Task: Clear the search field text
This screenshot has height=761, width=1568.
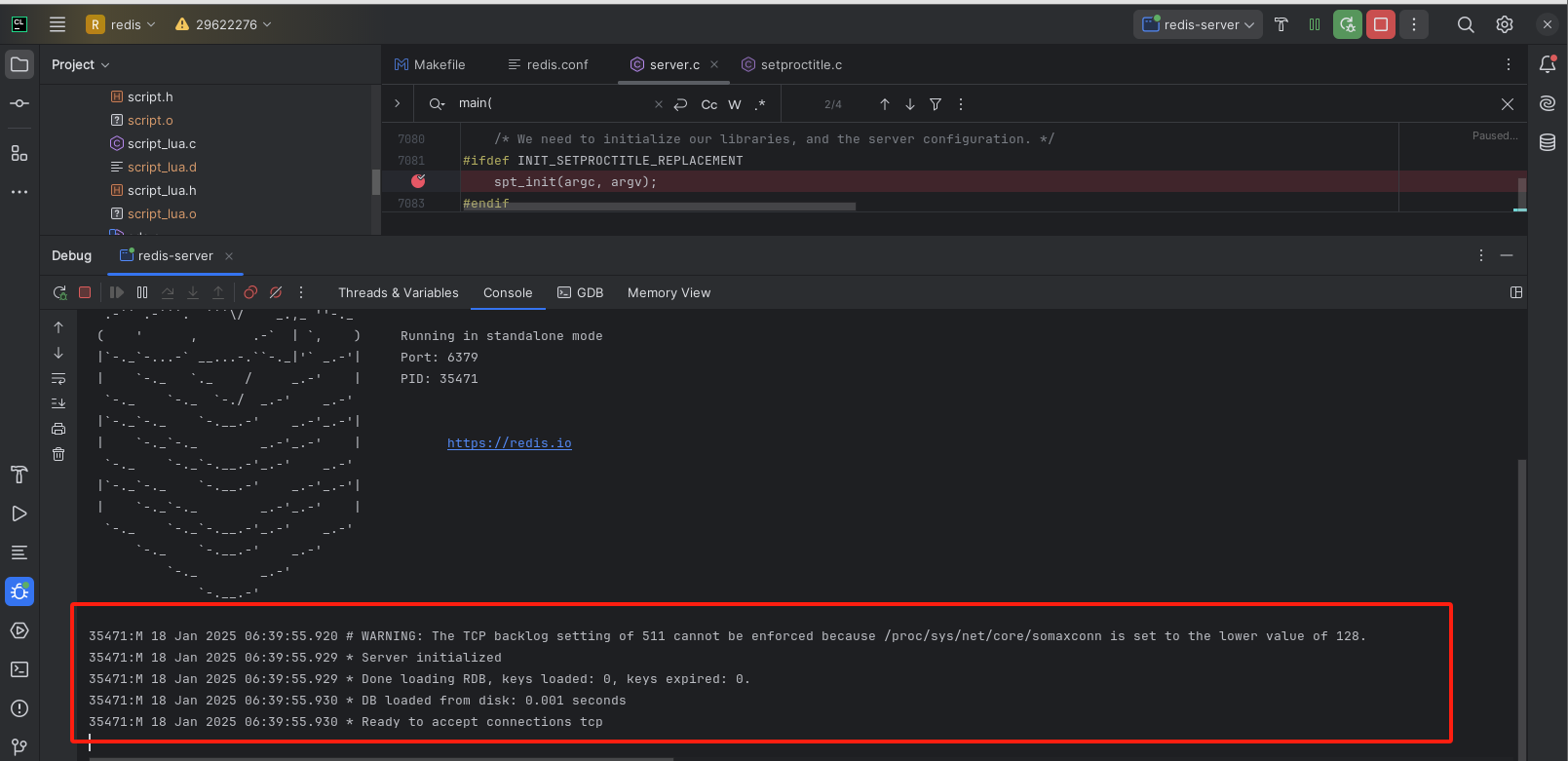Action: point(659,104)
